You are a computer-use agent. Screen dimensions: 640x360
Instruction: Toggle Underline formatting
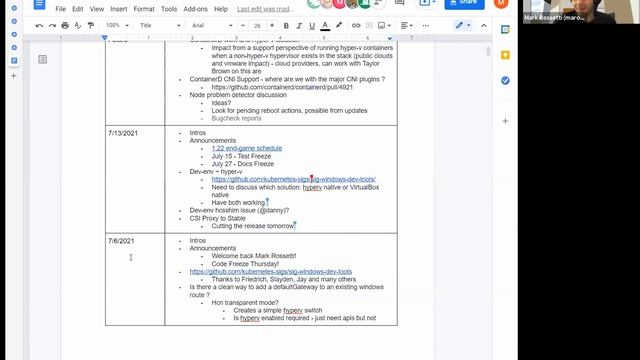(x=312, y=26)
